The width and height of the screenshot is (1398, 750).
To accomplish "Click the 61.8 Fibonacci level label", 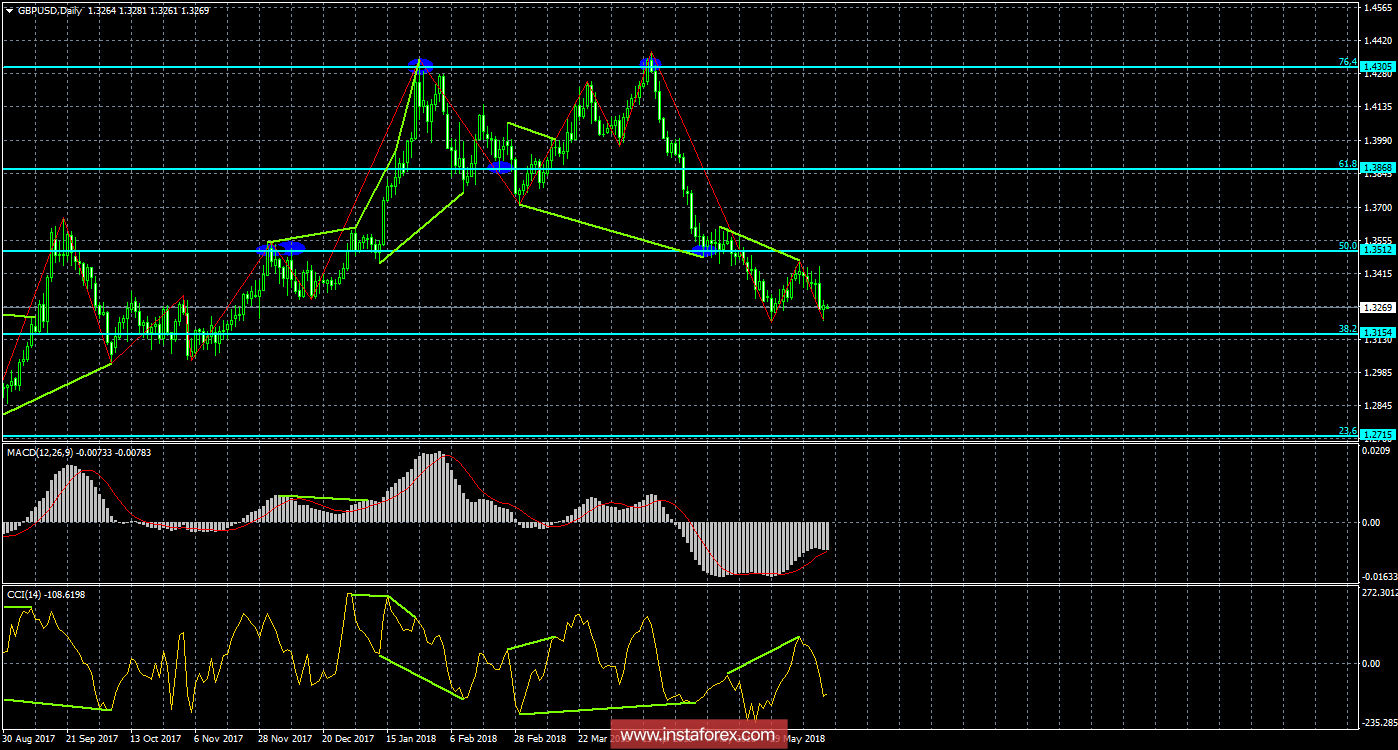I will click(x=1347, y=164).
